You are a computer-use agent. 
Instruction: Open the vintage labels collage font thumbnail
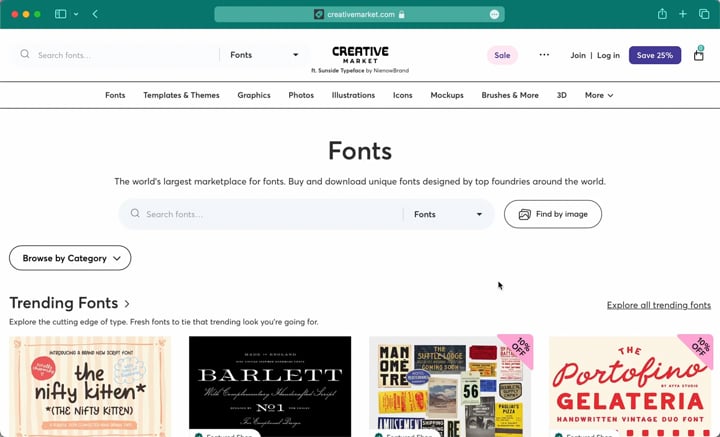point(450,387)
